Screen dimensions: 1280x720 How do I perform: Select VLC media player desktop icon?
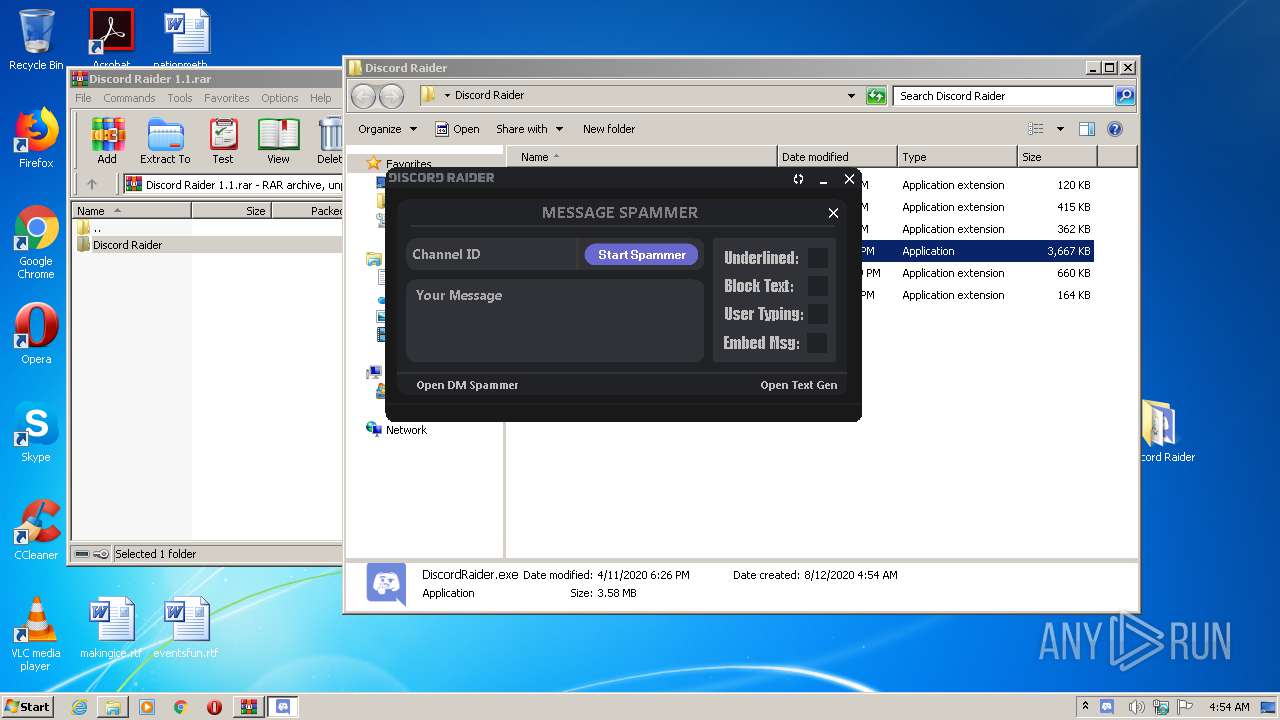(x=36, y=634)
